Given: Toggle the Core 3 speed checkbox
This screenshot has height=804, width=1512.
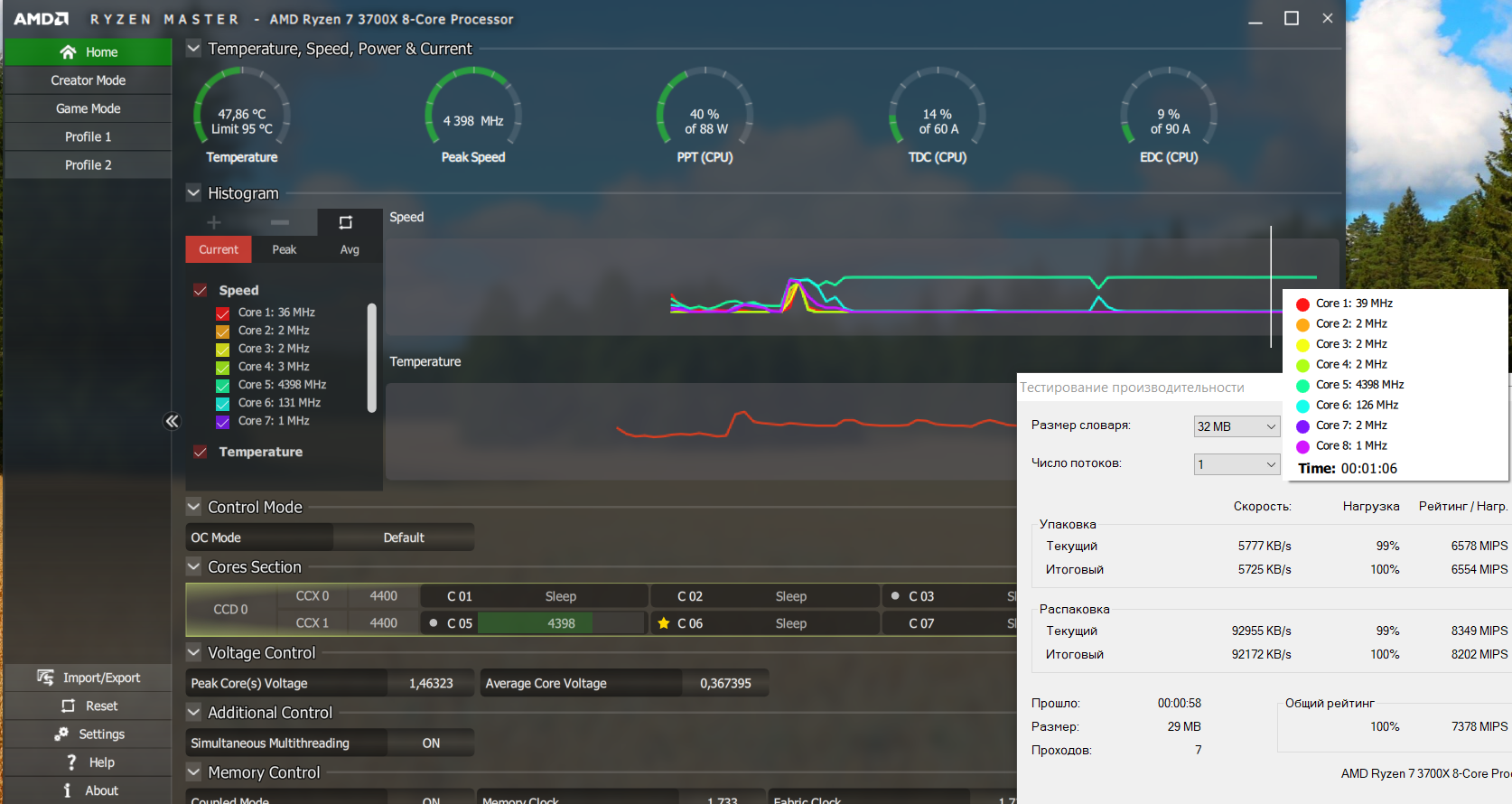Looking at the screenshot, I should coord(222,350).
